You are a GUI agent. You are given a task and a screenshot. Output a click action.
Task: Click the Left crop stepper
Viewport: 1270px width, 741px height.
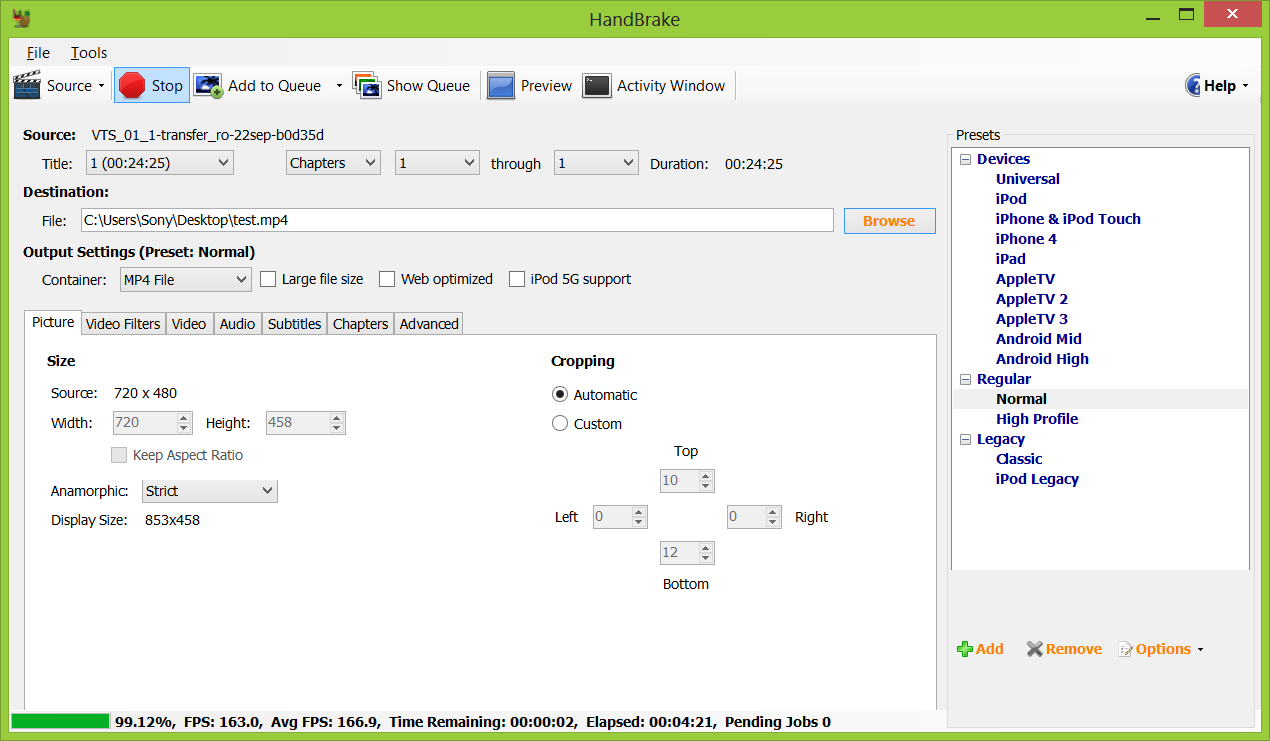pos(620,517)
